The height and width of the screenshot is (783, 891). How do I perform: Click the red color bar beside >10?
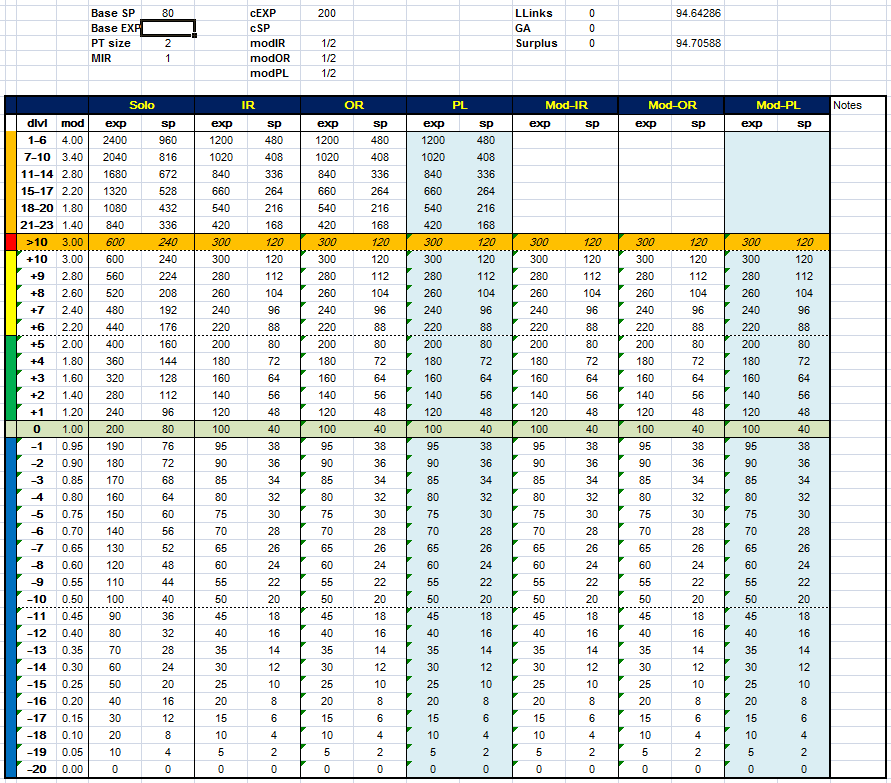click(x=9, y=242)
